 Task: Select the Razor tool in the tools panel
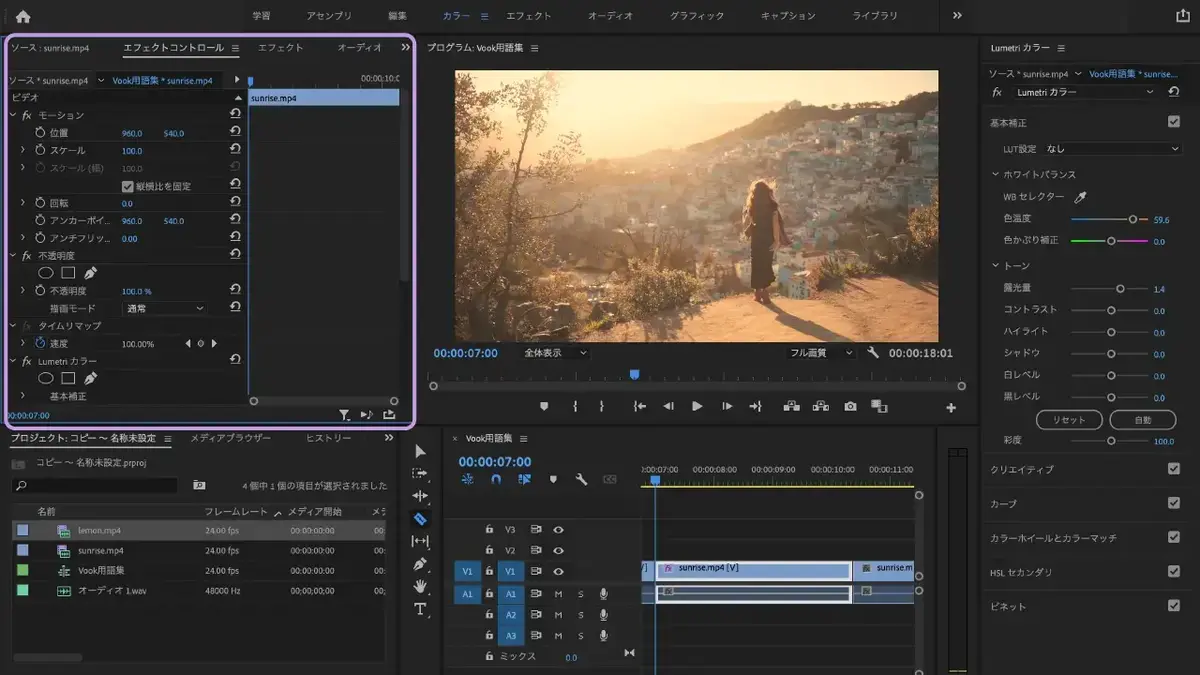click(420, 519)
